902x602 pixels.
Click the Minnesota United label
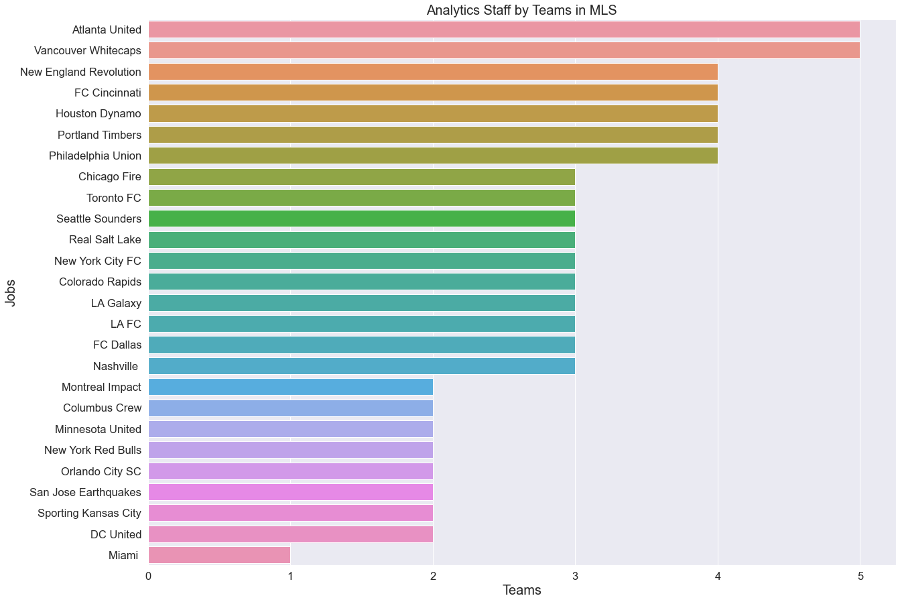[98, 429]
